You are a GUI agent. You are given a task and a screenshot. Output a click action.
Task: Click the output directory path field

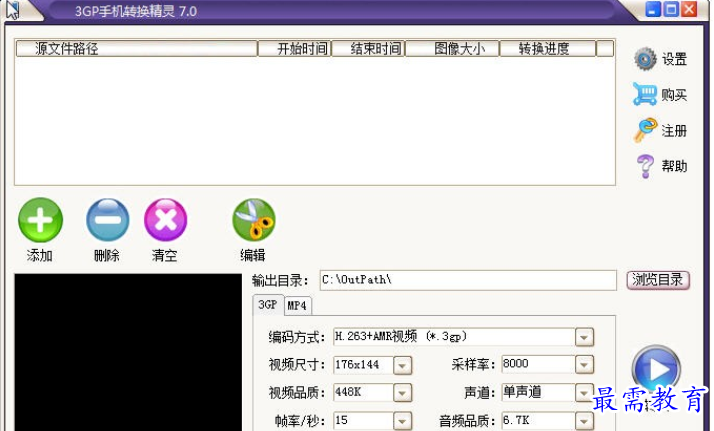click(468, 280)
